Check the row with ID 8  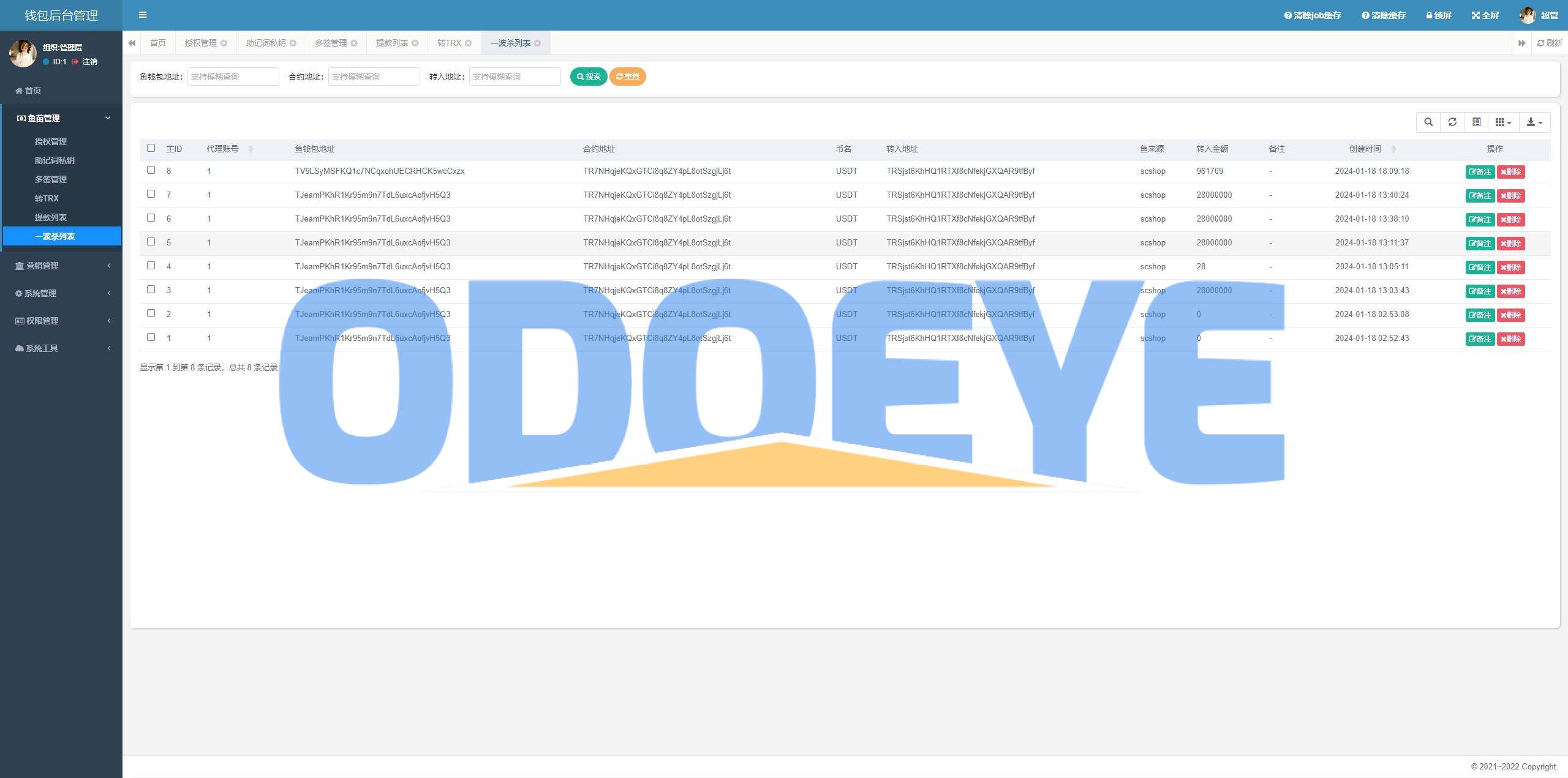coord(151,170)
